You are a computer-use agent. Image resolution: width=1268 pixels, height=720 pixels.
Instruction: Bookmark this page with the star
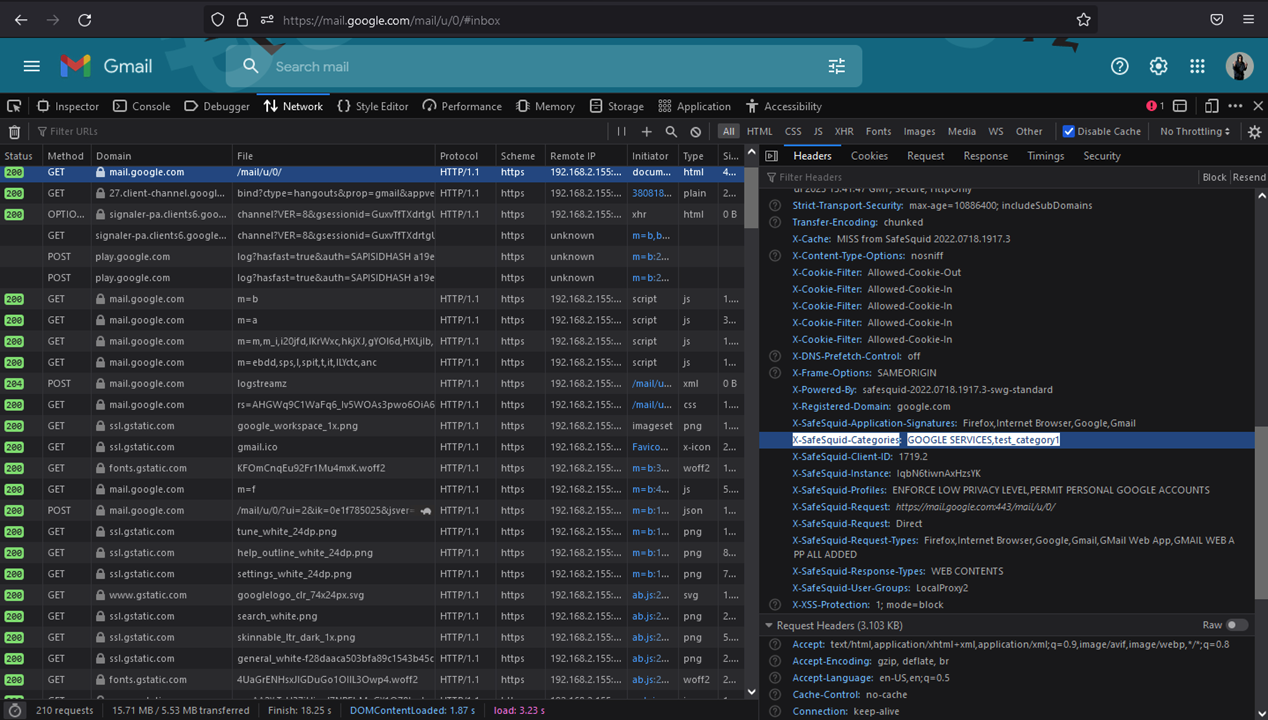pos(1083,20)
